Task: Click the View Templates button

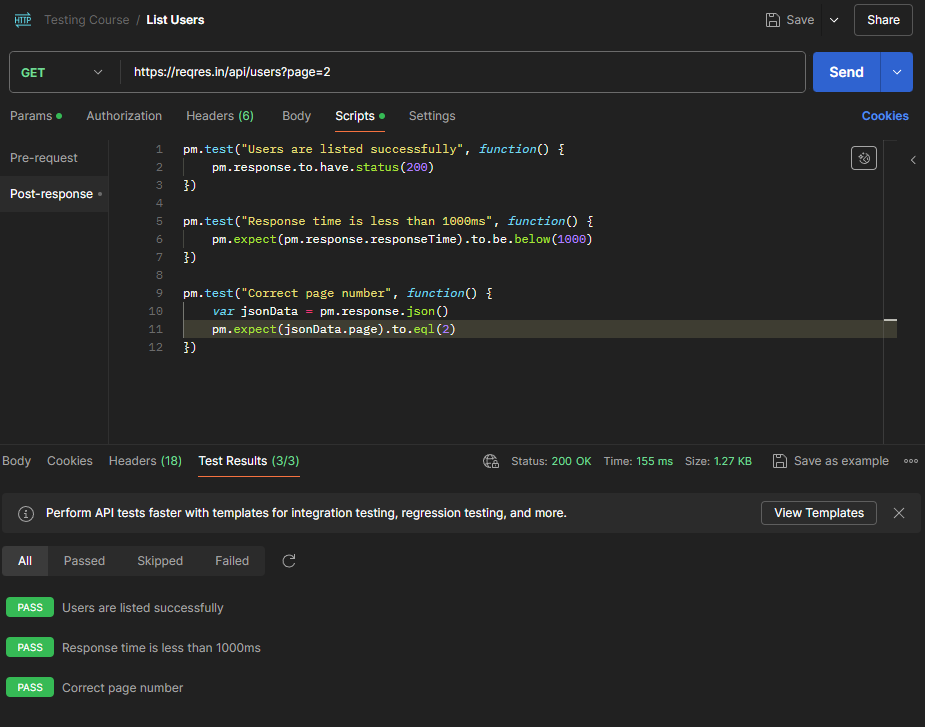Action: pos(818,513)
